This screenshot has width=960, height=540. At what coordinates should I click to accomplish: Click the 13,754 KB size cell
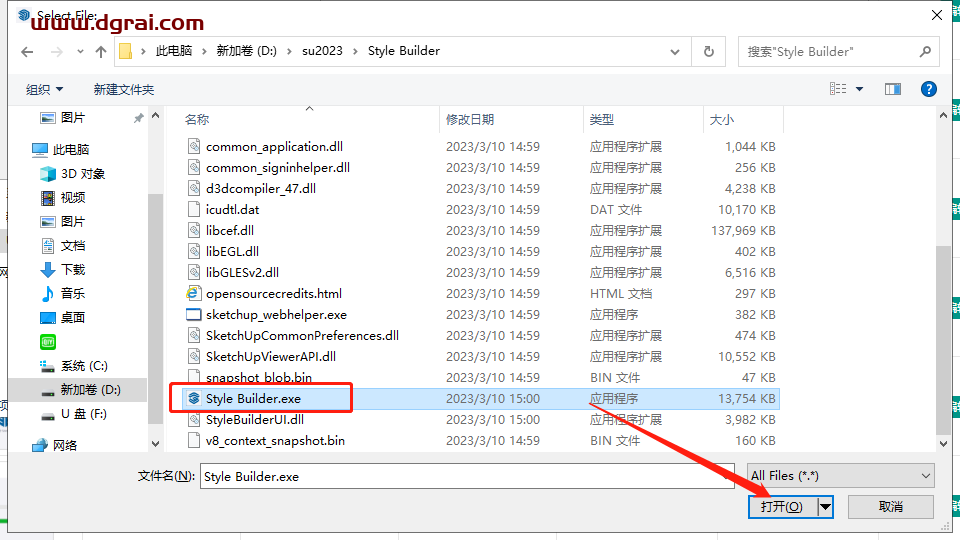[746, 399]
